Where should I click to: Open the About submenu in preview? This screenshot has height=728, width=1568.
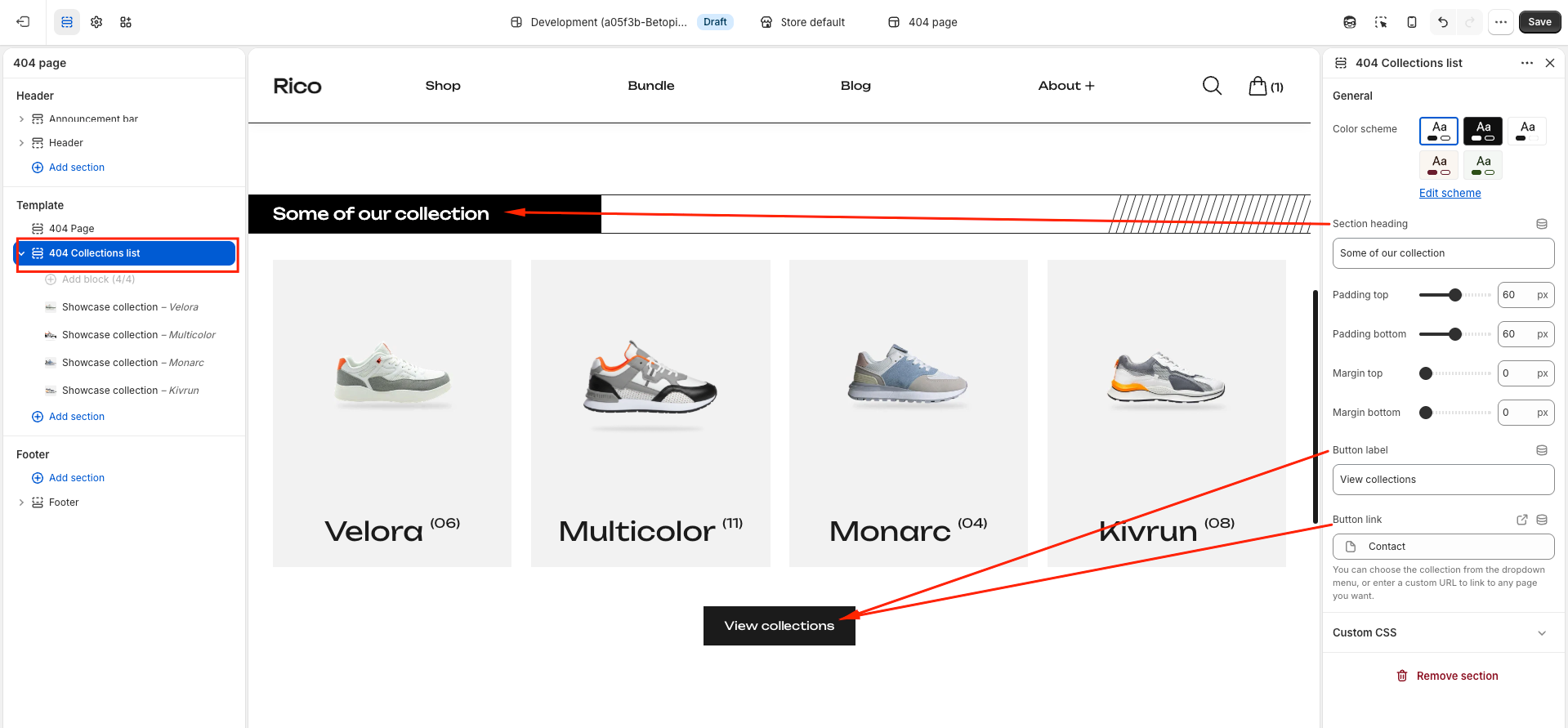click(1066, 86)
